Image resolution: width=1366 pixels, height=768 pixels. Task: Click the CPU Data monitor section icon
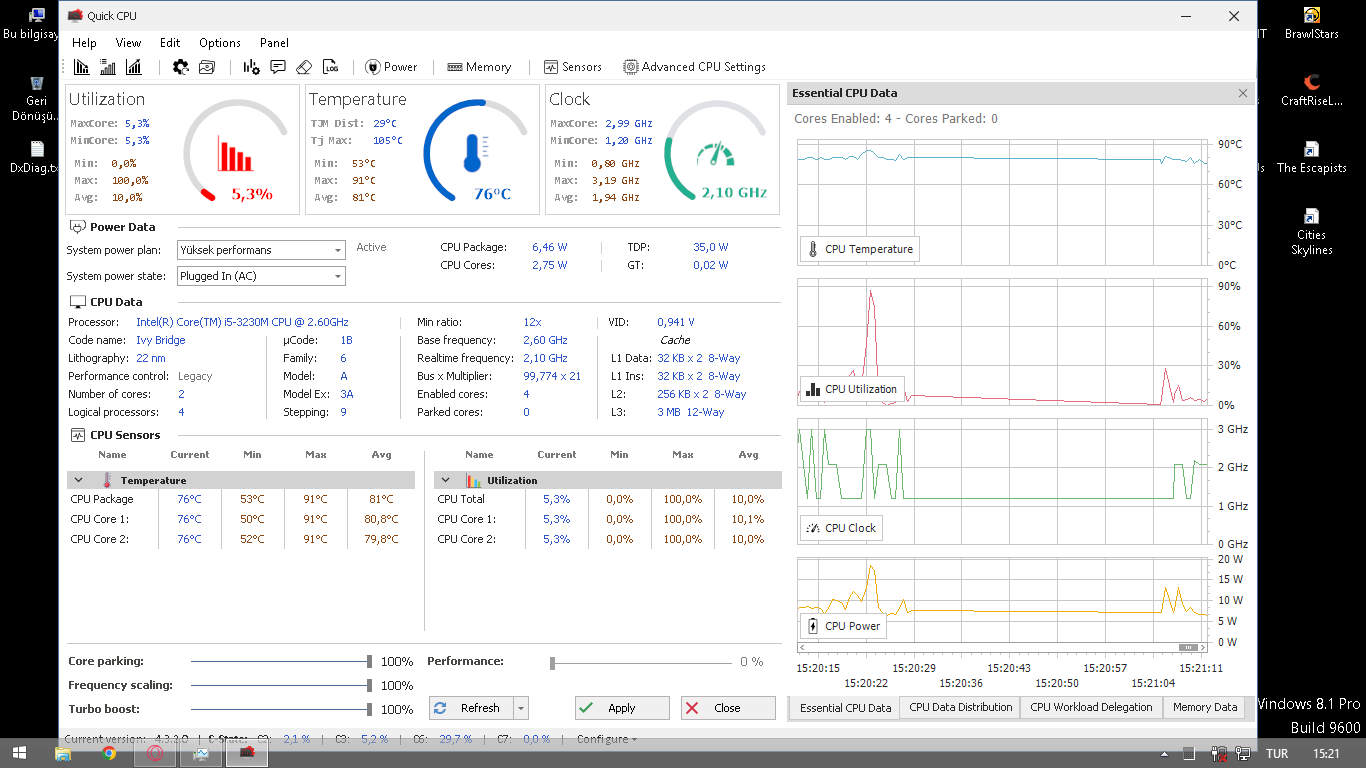pyautogui.click(x=77, y=302)
